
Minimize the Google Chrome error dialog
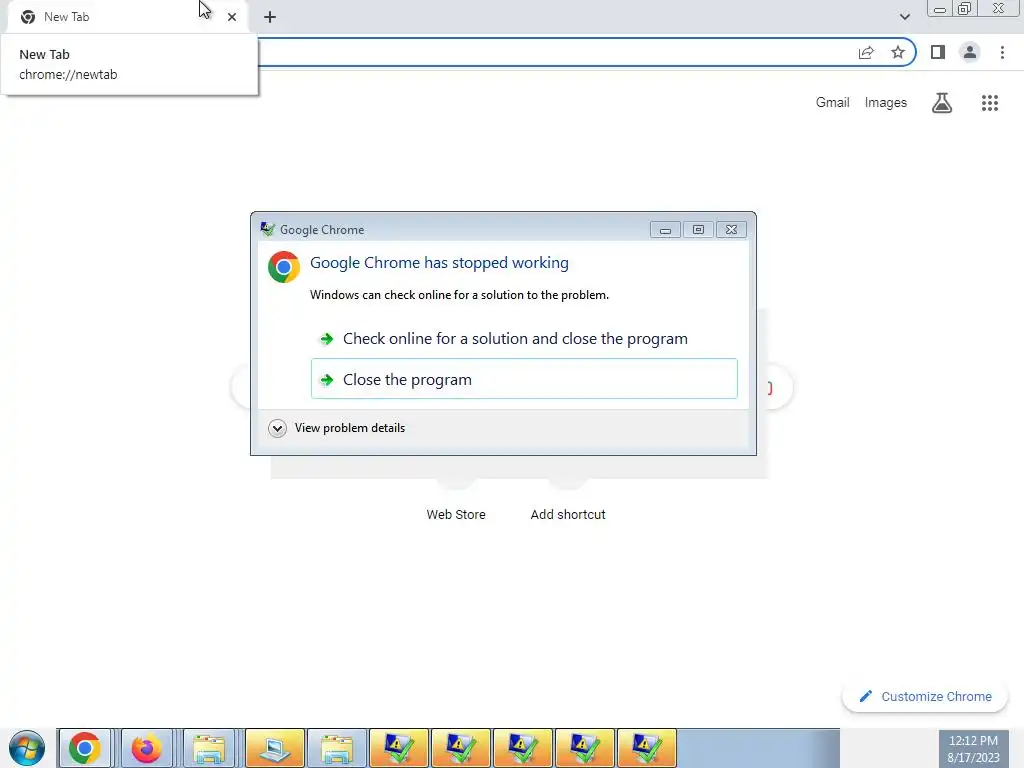665,230
